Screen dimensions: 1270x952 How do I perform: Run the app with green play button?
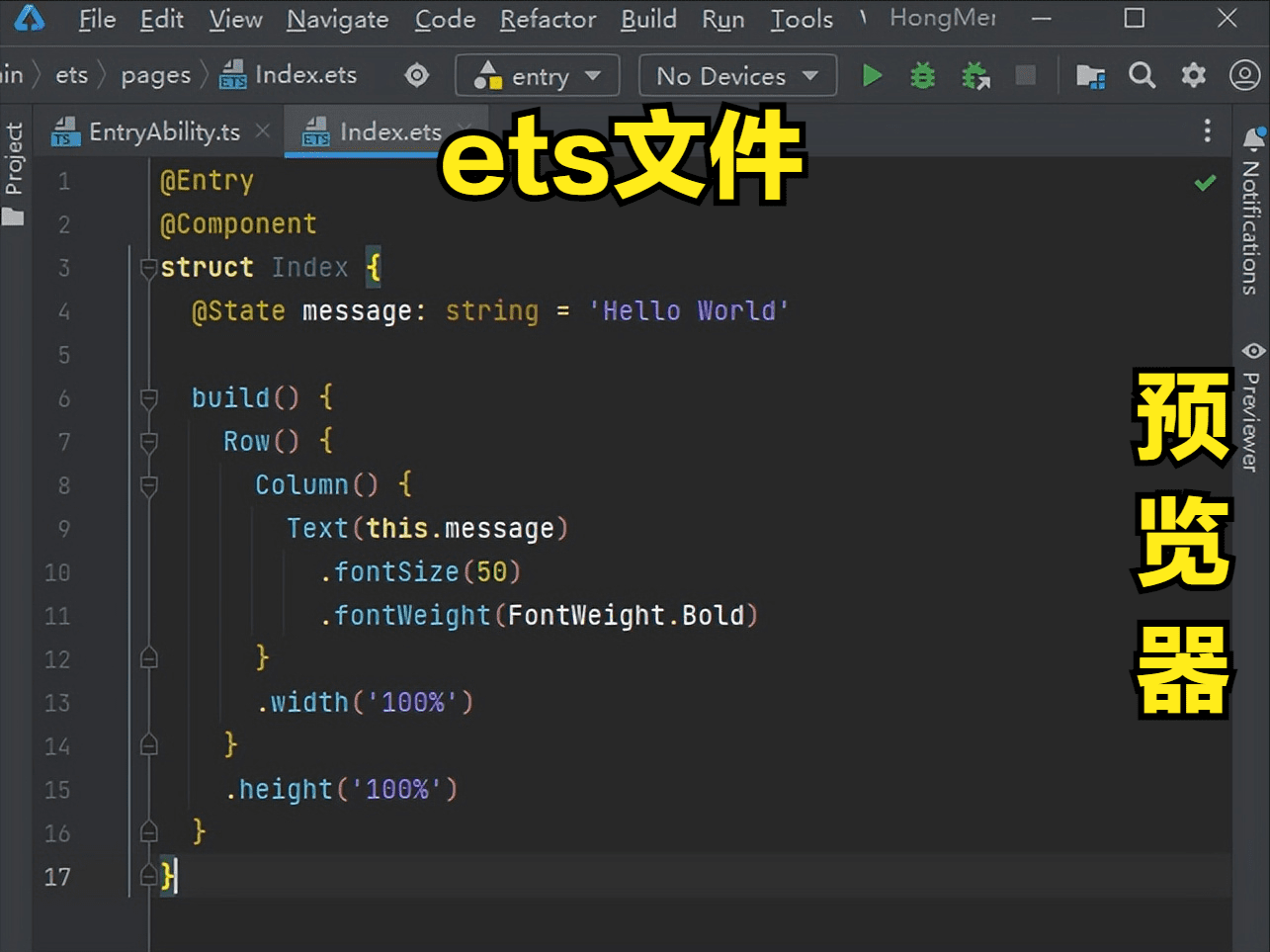tap(872, 76)
